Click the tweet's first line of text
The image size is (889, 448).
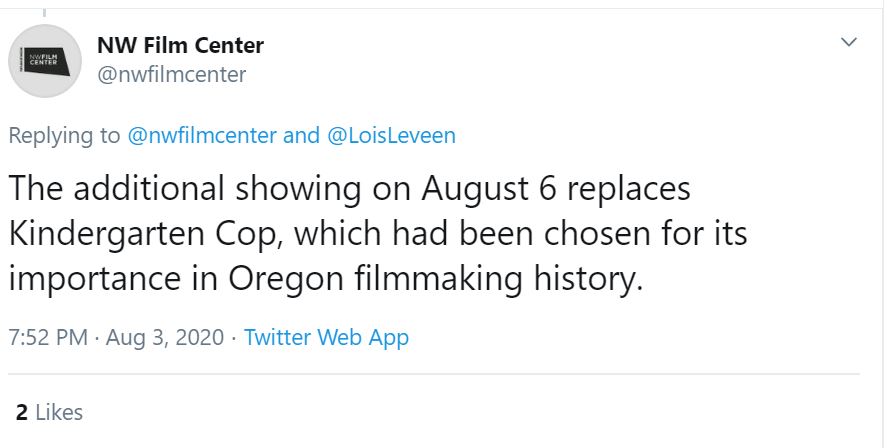(350, 190)
